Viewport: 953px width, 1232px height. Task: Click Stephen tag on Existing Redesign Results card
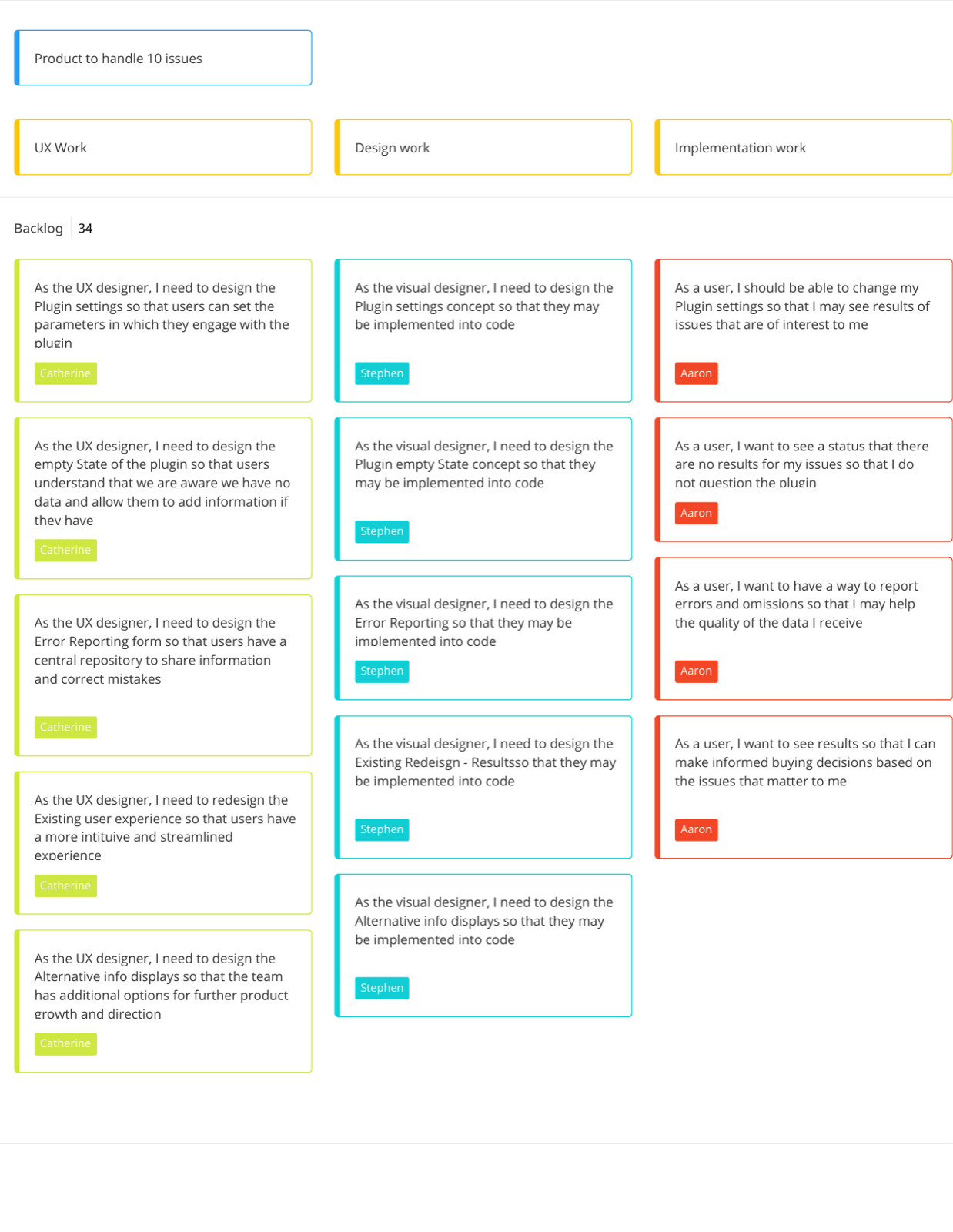pos(382,829)
